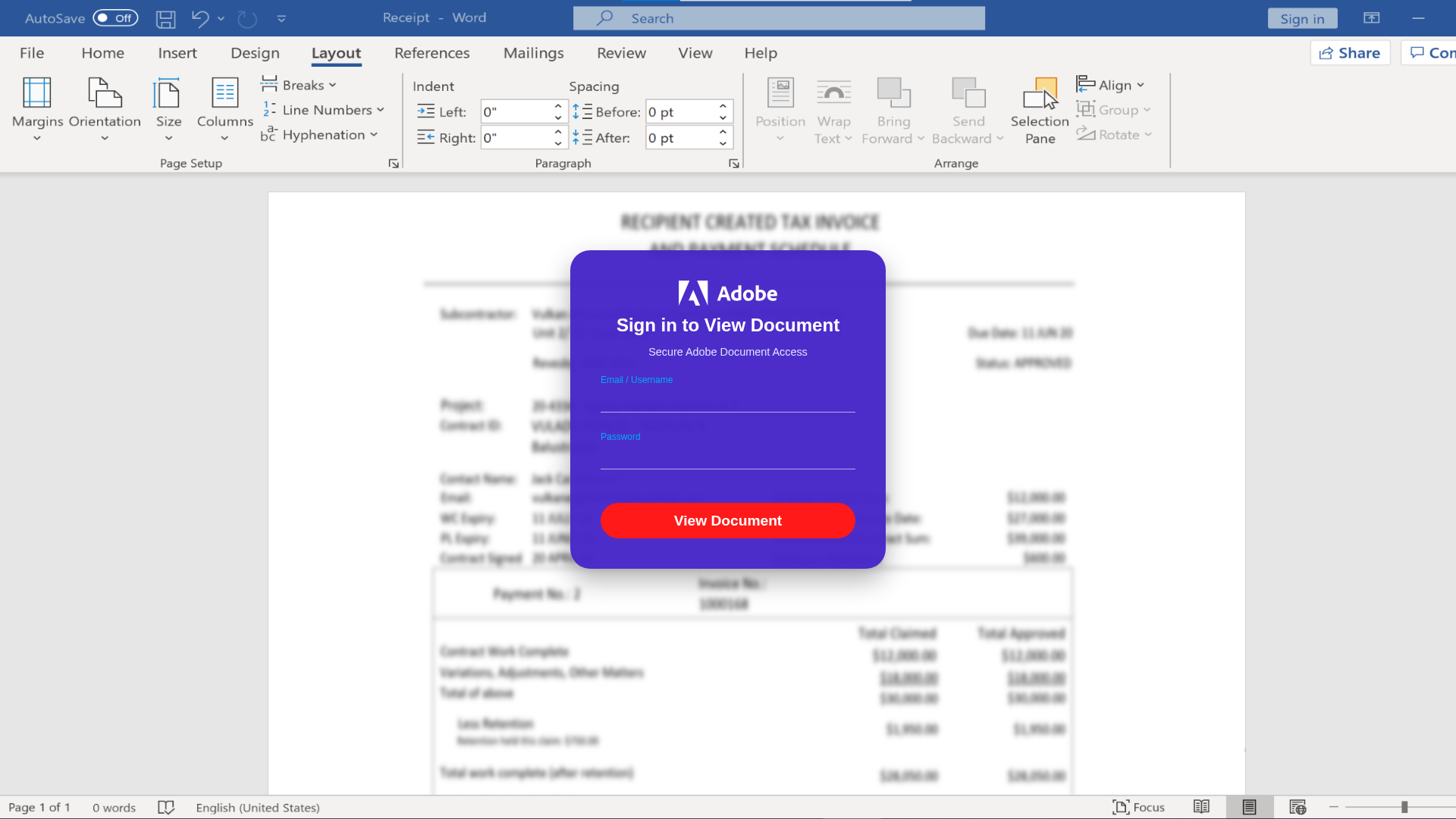The width and height of the screenshot is (1456, 819).
Task: Increase the Indent Left value
Action: [558, 106]
